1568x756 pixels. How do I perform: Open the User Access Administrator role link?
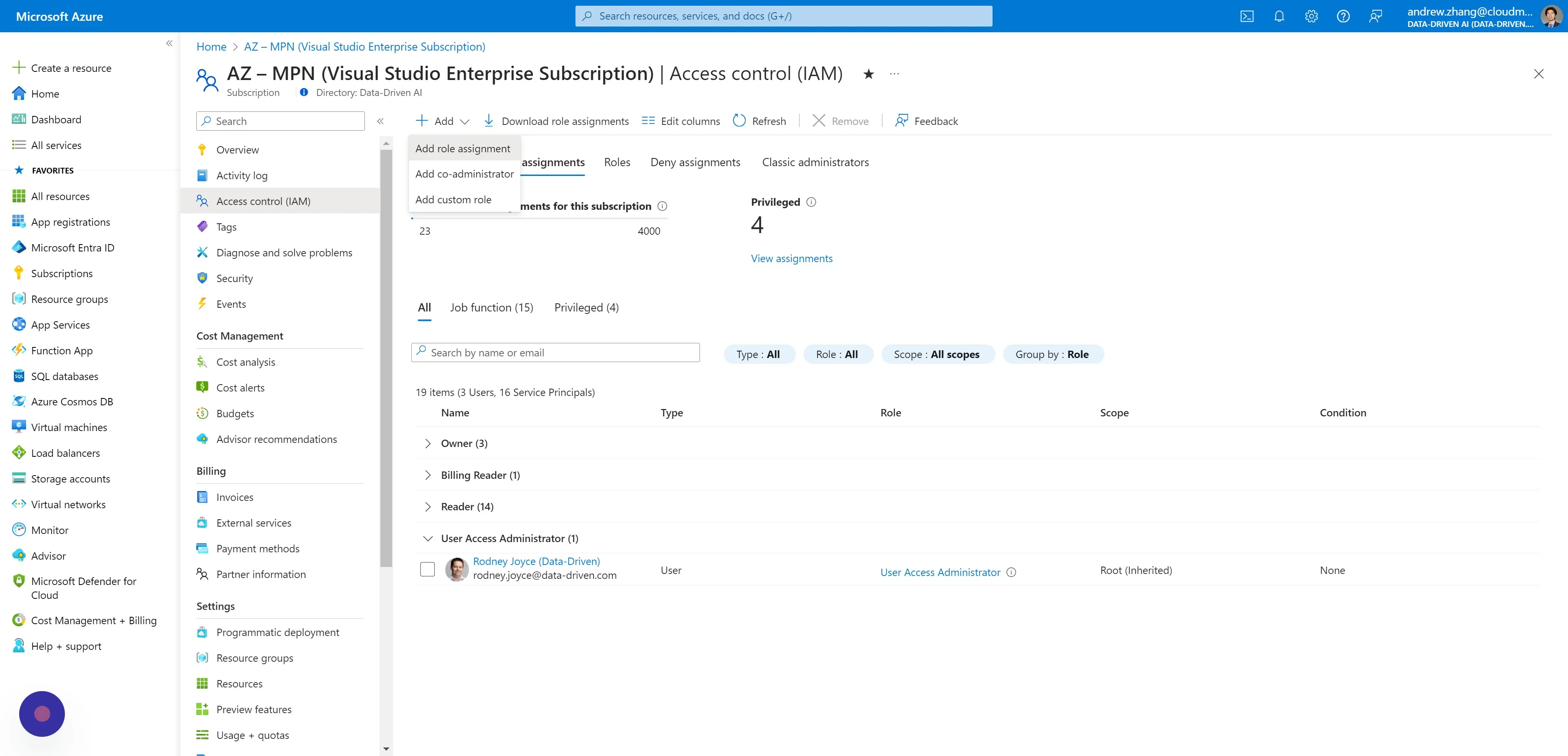(x=940, y=572)
